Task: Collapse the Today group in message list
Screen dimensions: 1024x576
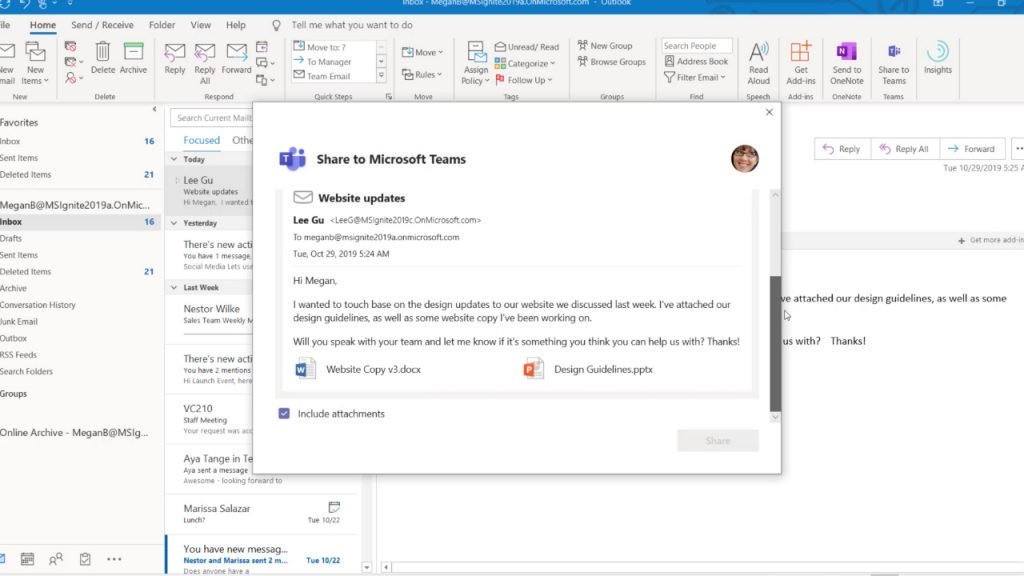Action: click(174, 159)
